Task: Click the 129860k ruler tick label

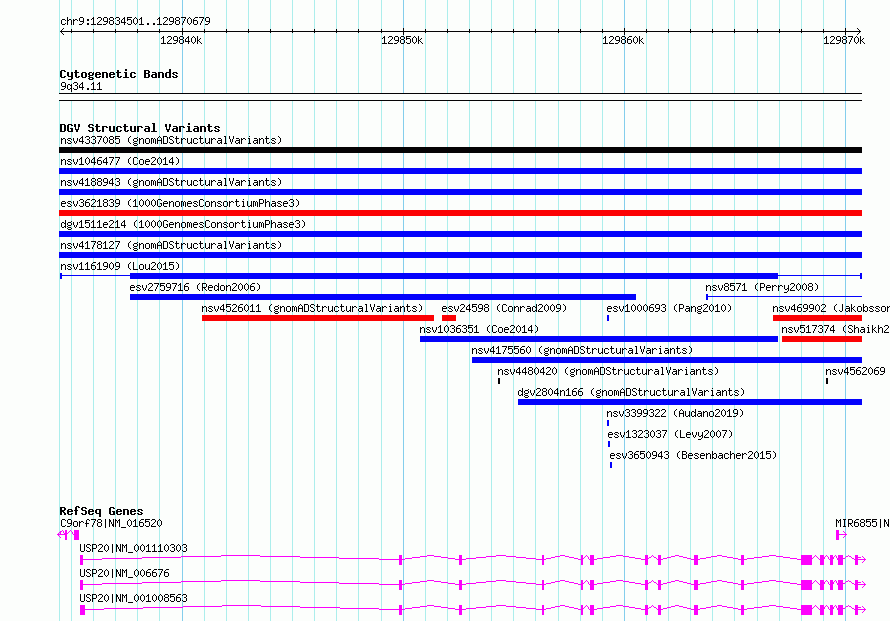Action: tap(623, 40)
